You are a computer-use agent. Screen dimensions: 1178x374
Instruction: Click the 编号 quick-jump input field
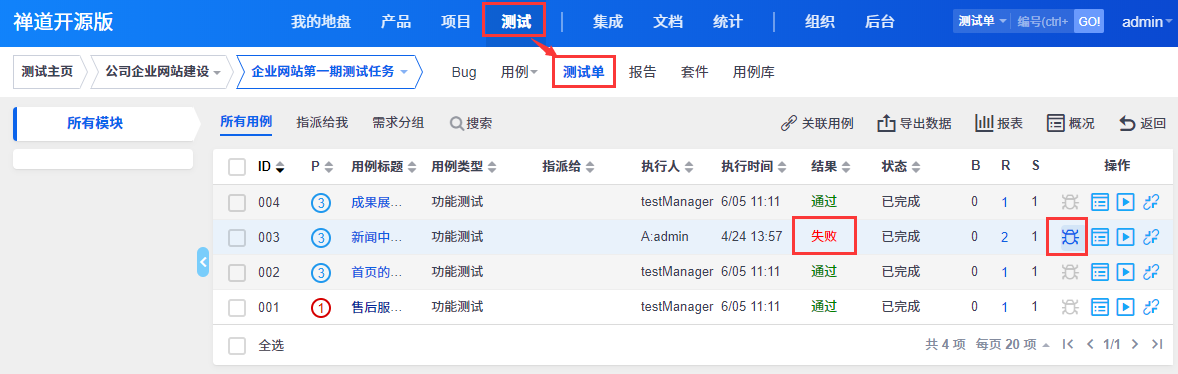[1043, 22]
